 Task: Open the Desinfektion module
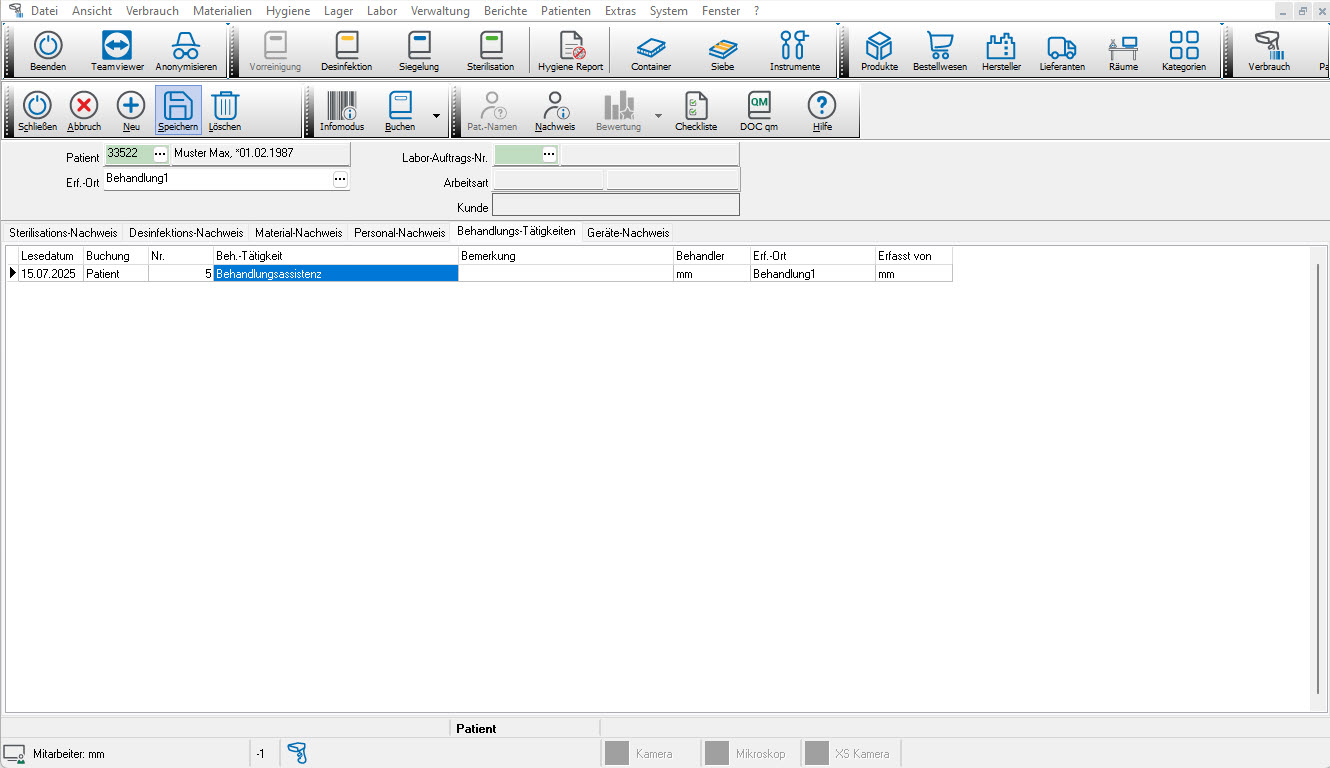pos(346,50)
